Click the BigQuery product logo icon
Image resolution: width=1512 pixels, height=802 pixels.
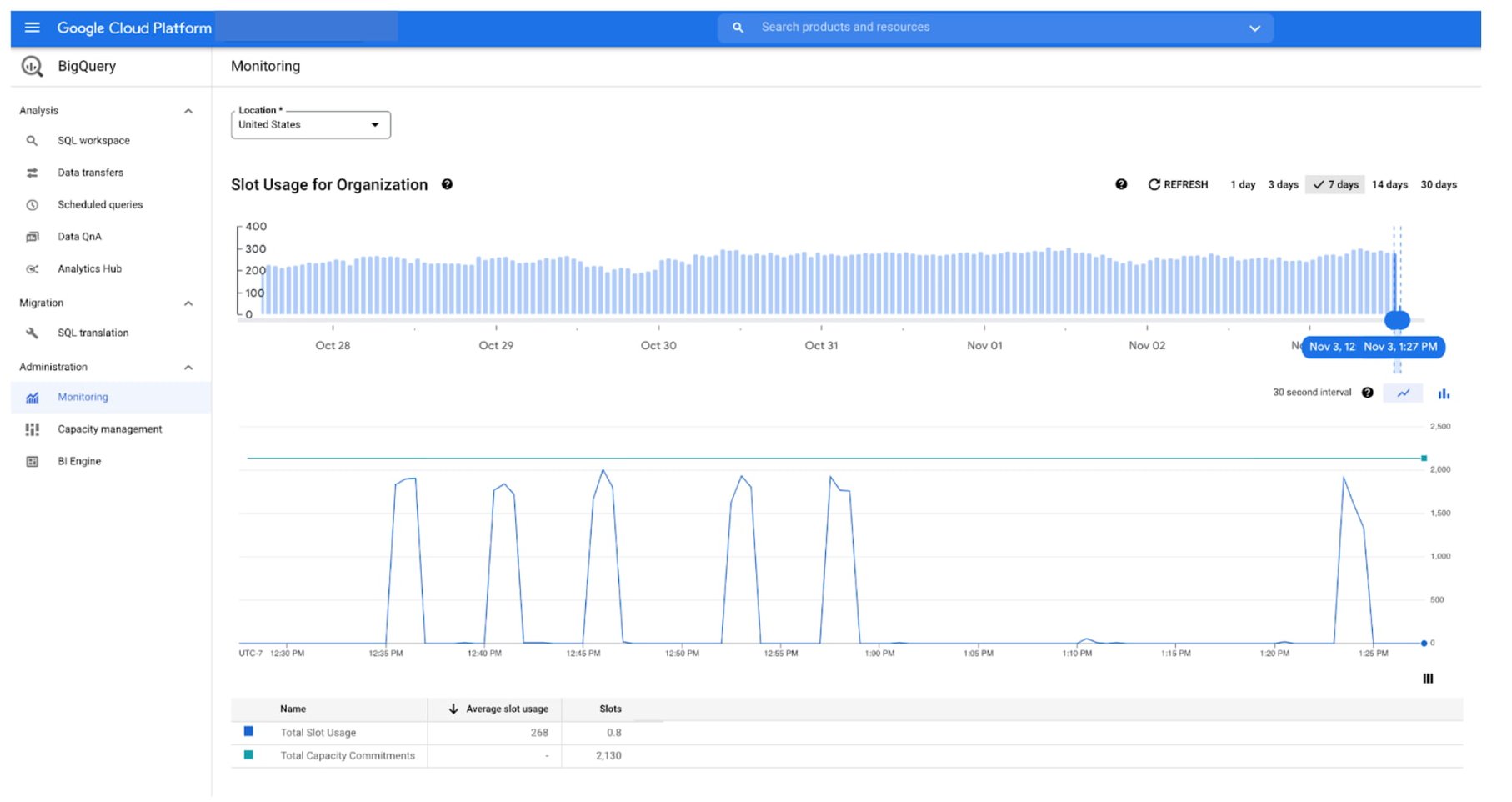32,66
